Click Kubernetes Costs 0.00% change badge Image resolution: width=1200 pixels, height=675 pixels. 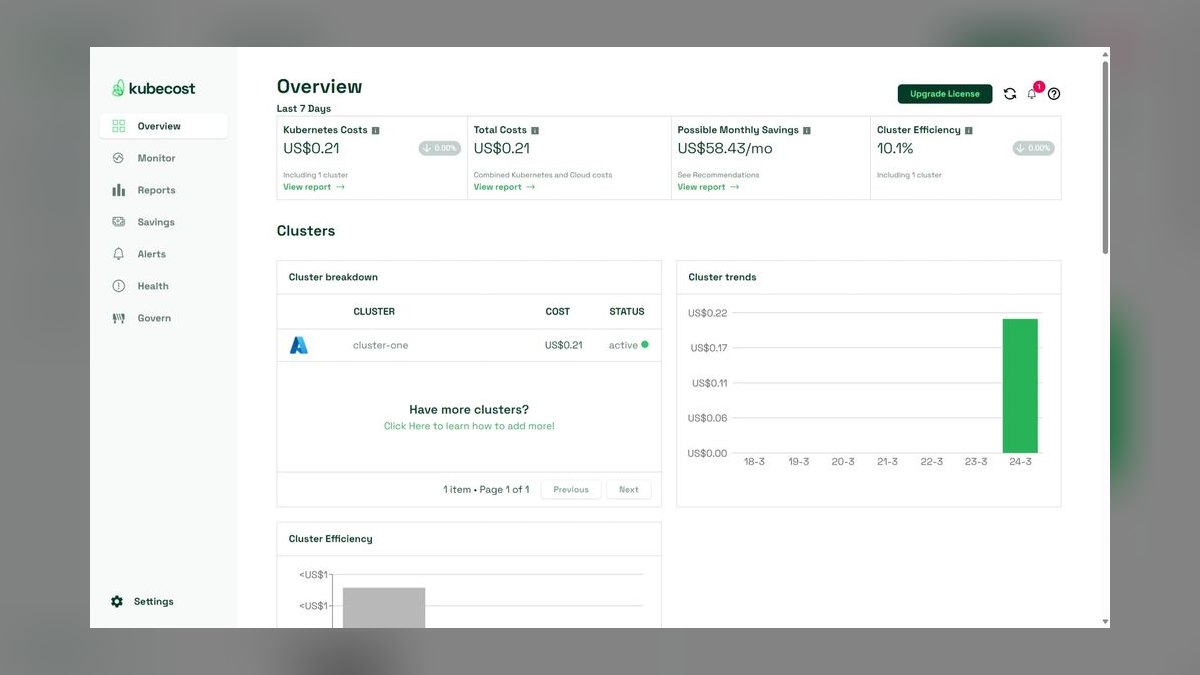440,148
